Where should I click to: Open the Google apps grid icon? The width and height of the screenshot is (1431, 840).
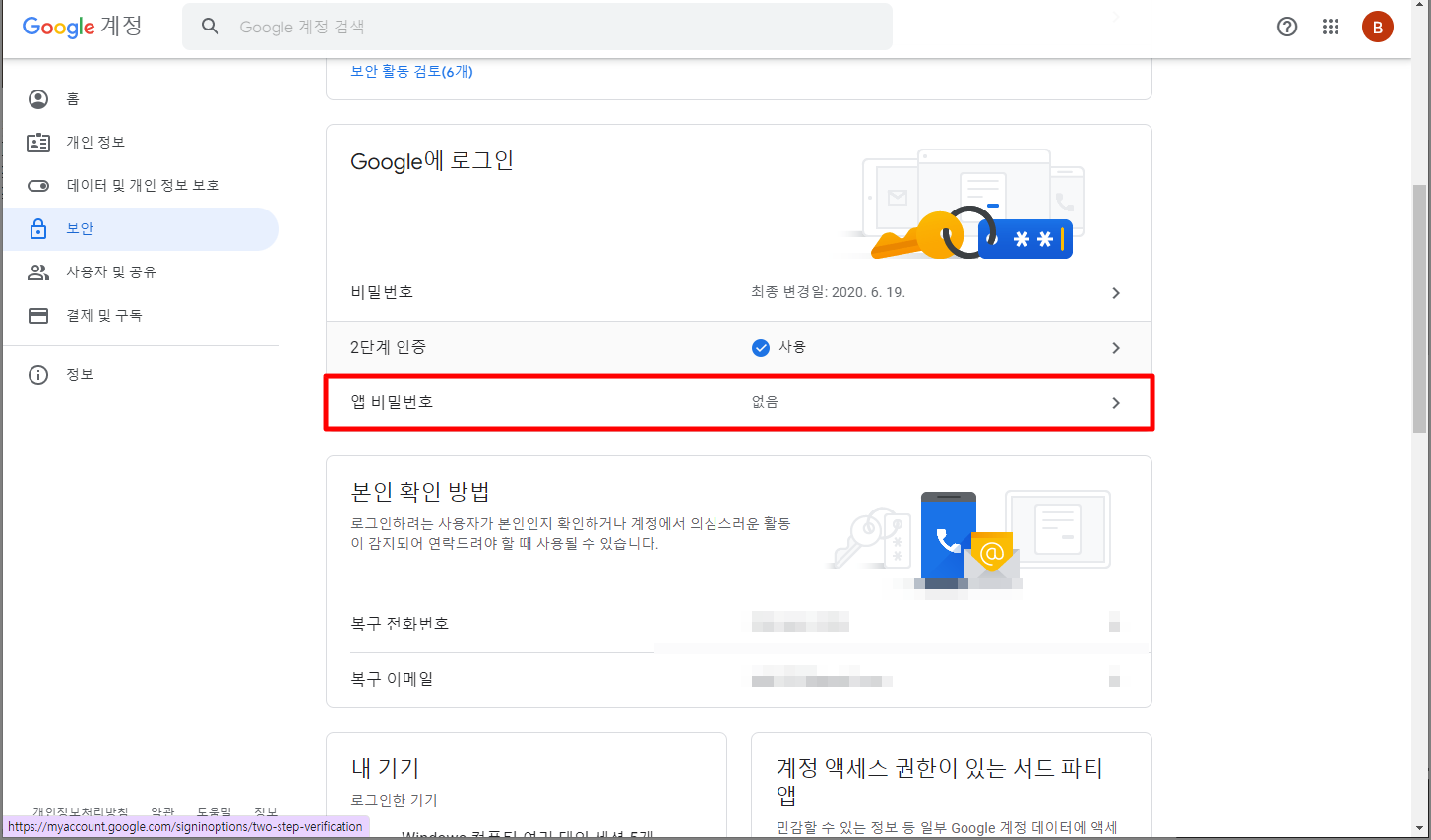pos(1331,27)
